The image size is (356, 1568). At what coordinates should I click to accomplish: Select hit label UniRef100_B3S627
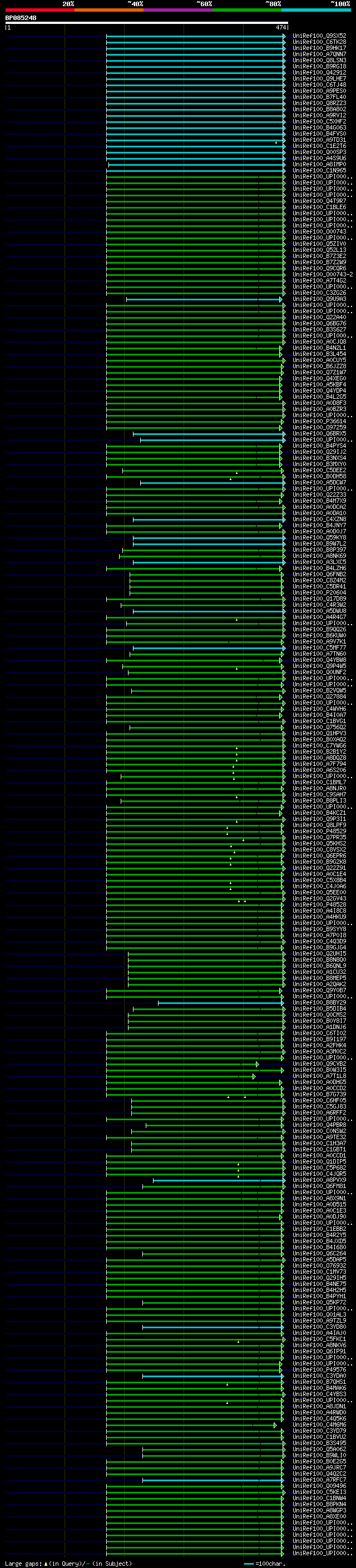pyautogui.click(x=319, y=329)
